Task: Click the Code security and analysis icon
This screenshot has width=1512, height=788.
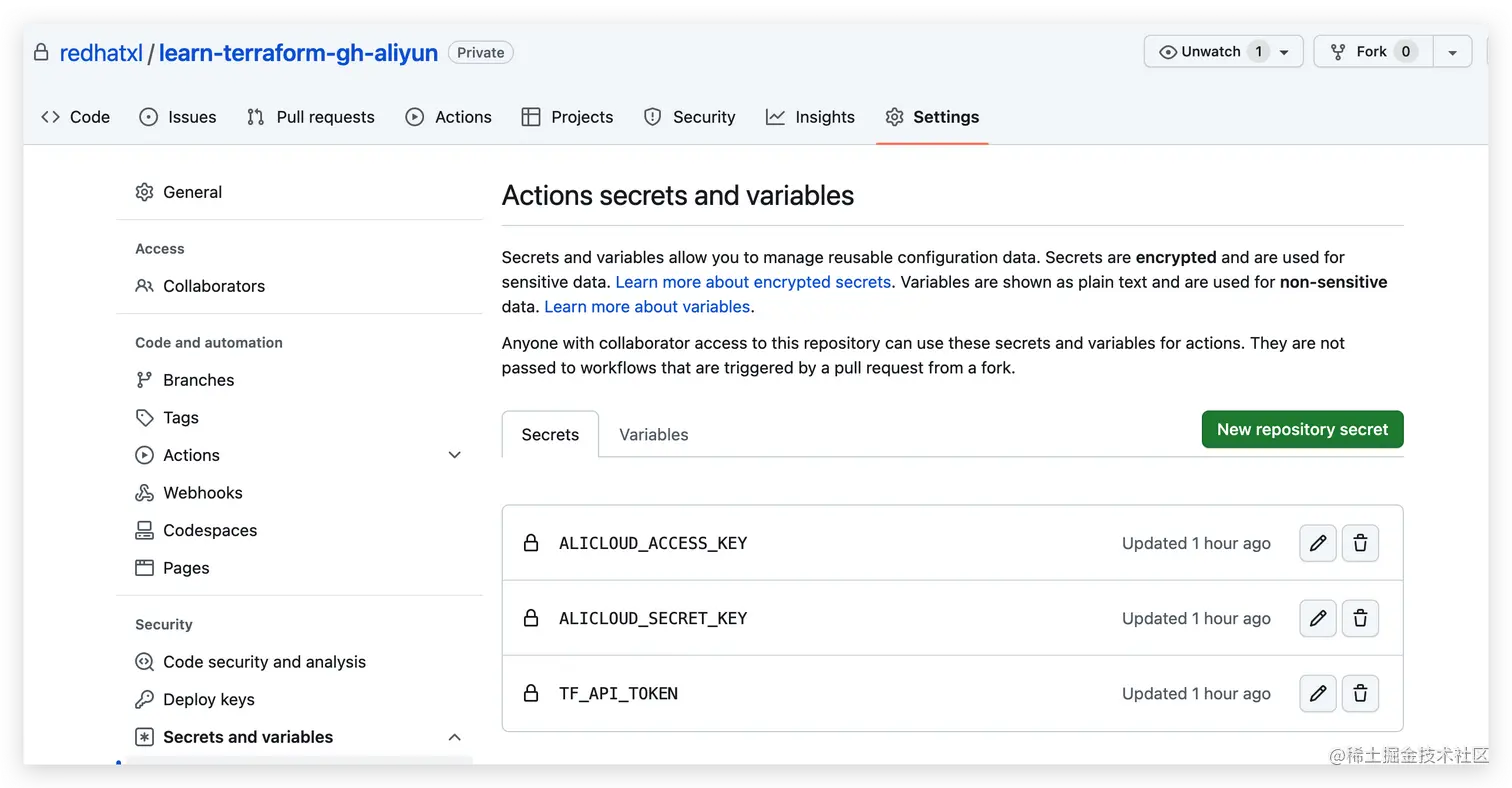Action: pos(145,662)
